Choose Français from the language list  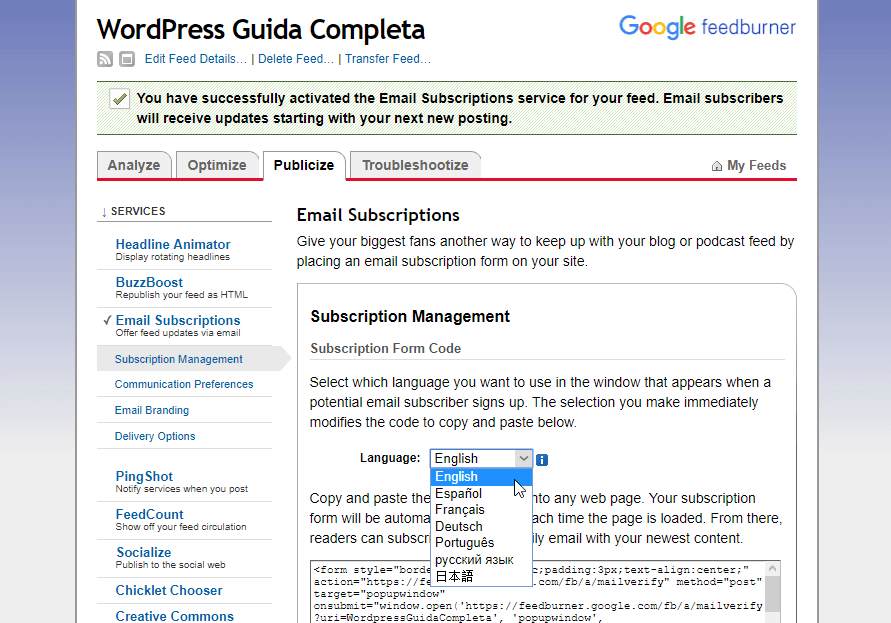tap(481, 510)
